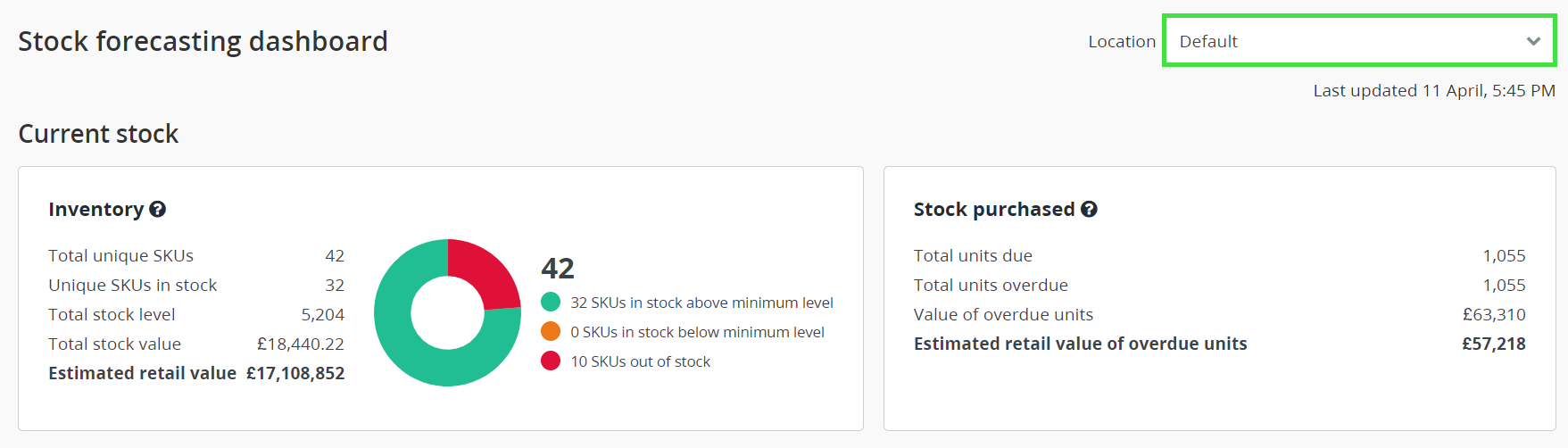Click '10 SKUs out of stock' legend text

click(640, 361)
